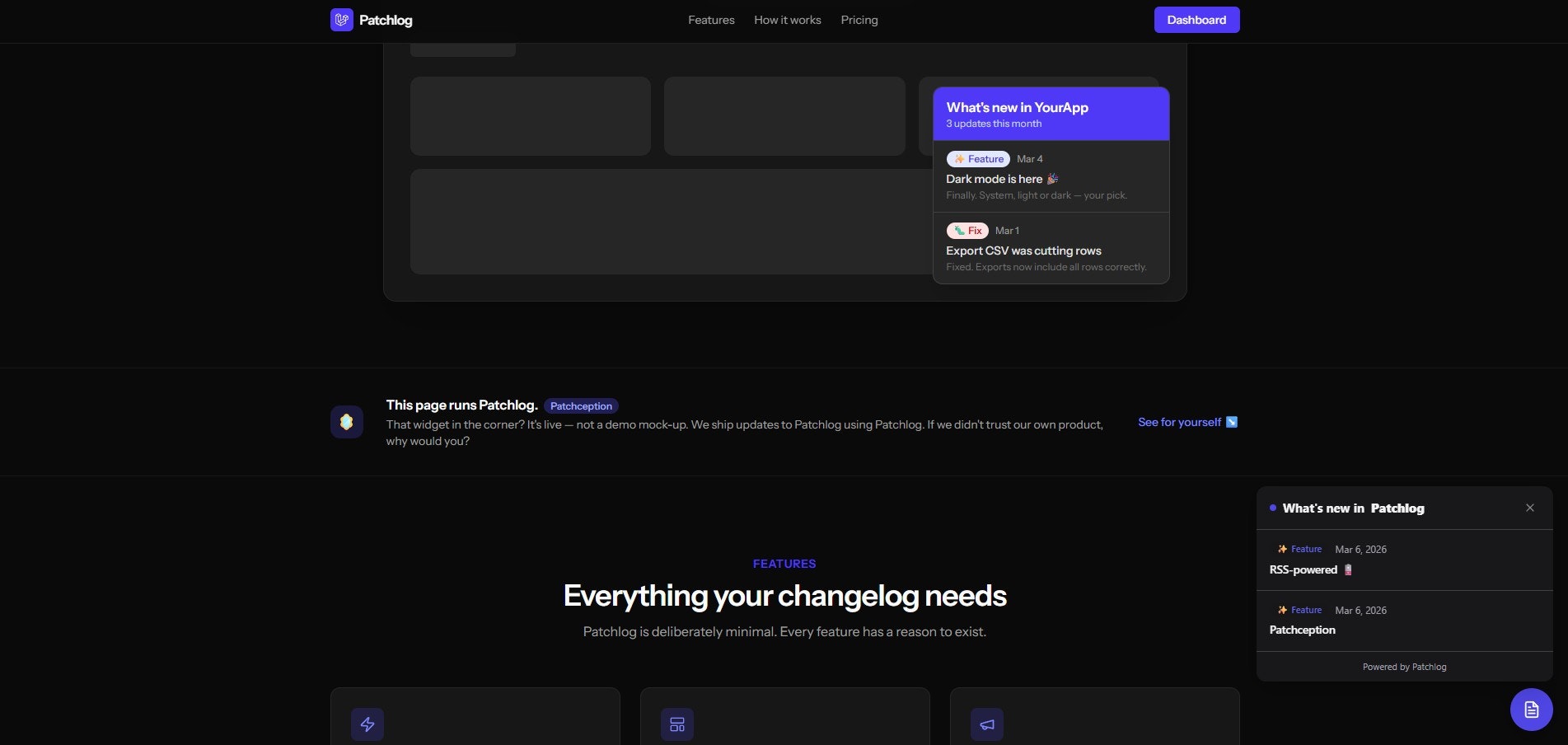The height and width of the screenshot is (745, 1568).
Task: Click the shield icon beside 'This page runs Patchlog'
Action: point(346,421)
